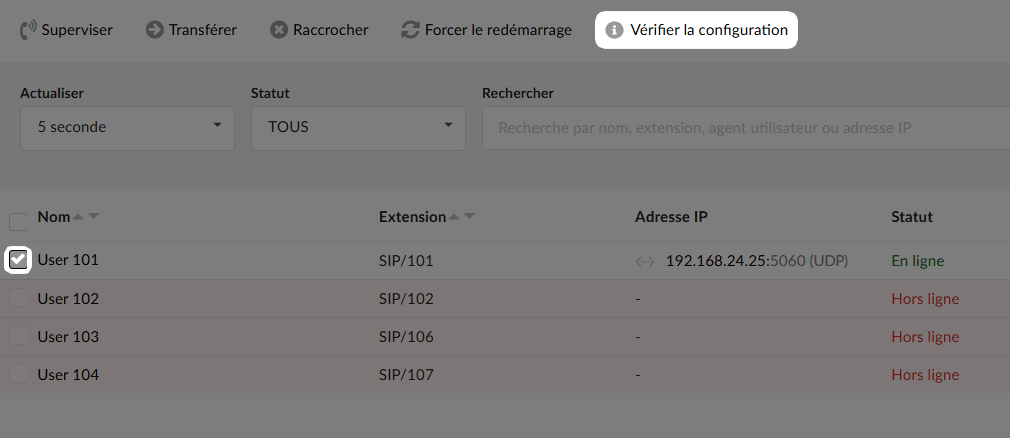Click the Forcer le redémarrage label
The width and height of the screenshot is (1010, 438).
click(498, 30)
